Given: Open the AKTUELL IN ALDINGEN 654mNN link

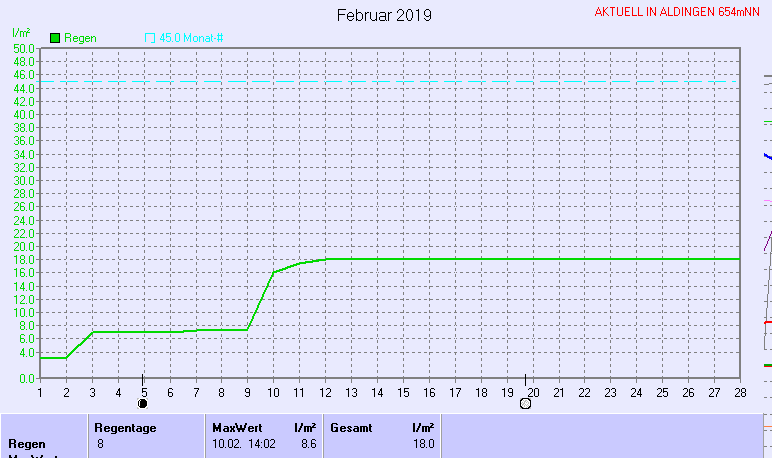Looking at the screenshot, I should [676, 12].
